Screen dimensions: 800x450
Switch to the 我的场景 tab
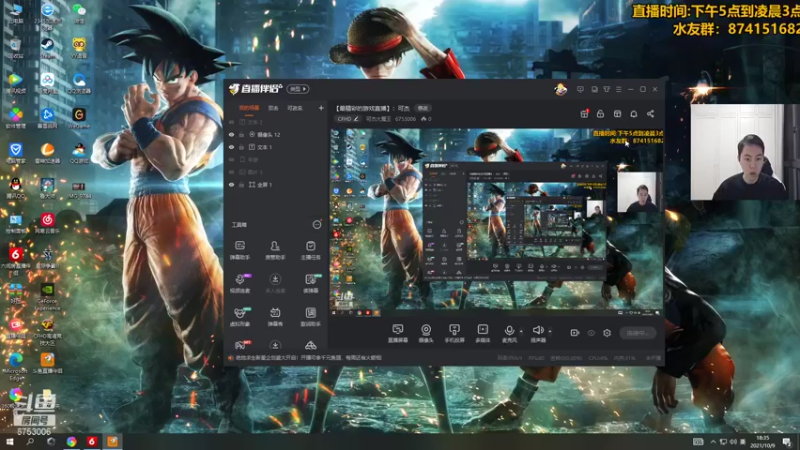[x=249, y=108]
